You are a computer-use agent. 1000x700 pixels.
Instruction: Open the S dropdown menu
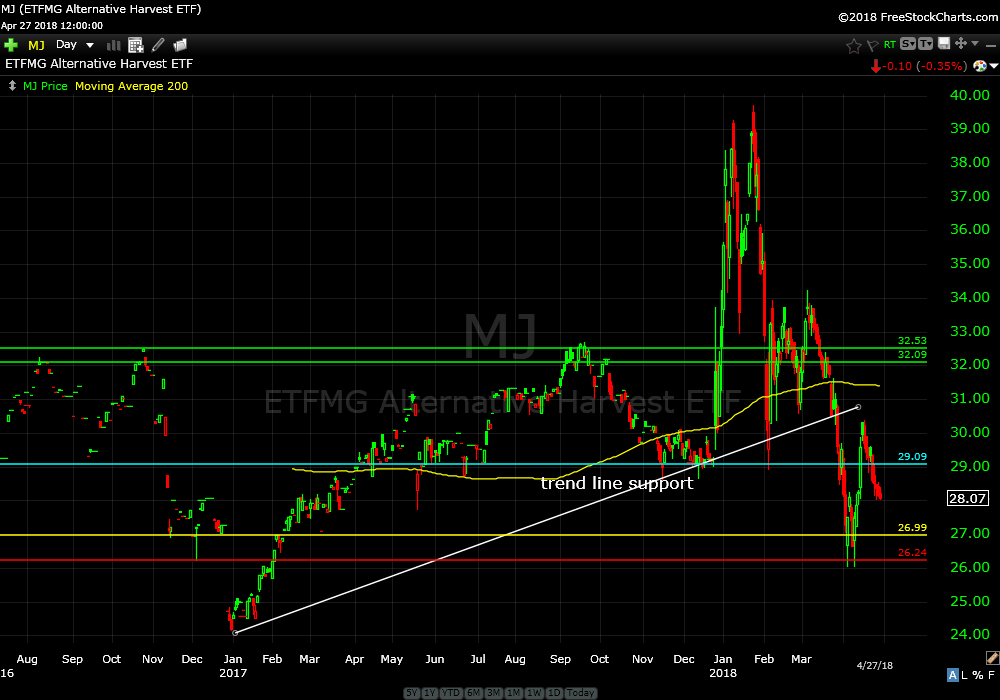(x=908, y=44)
